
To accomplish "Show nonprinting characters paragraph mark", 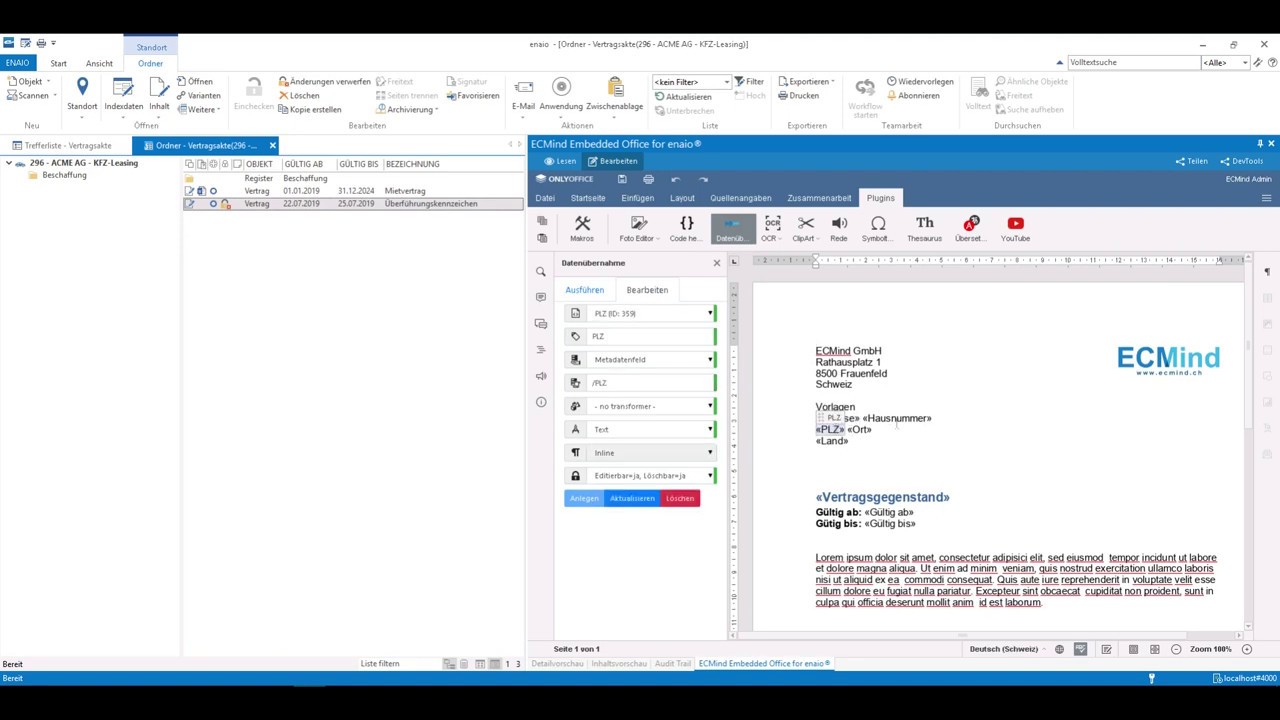I will [1266, 272].
